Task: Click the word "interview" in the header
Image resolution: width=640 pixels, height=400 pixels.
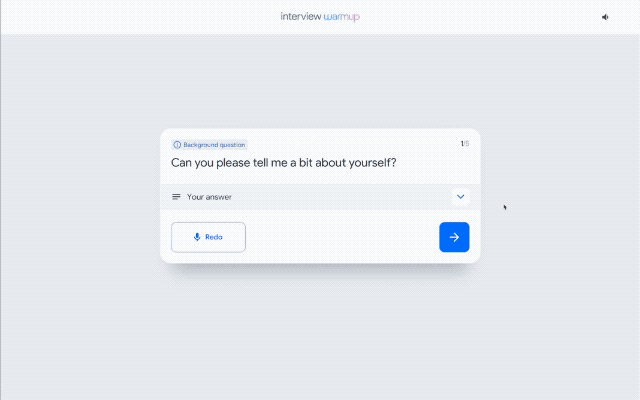Action: (x=301, y=17)
